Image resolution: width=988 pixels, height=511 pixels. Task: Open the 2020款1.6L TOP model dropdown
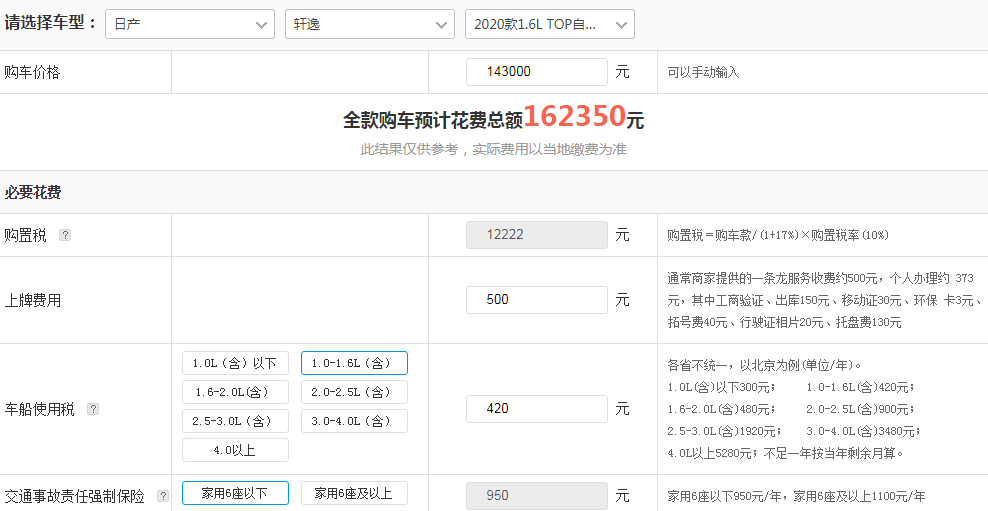549,24
